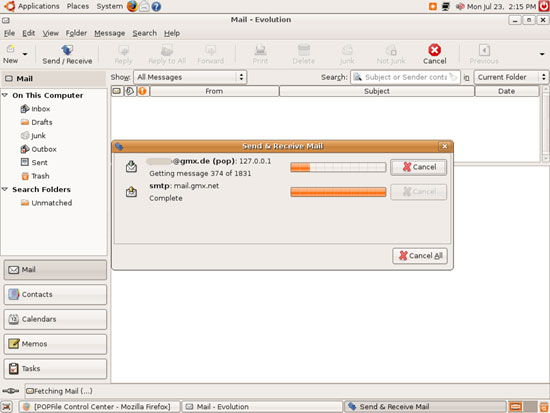Open the Ubuntu Applications menu

pyautogui.click(x=39, y=6)
